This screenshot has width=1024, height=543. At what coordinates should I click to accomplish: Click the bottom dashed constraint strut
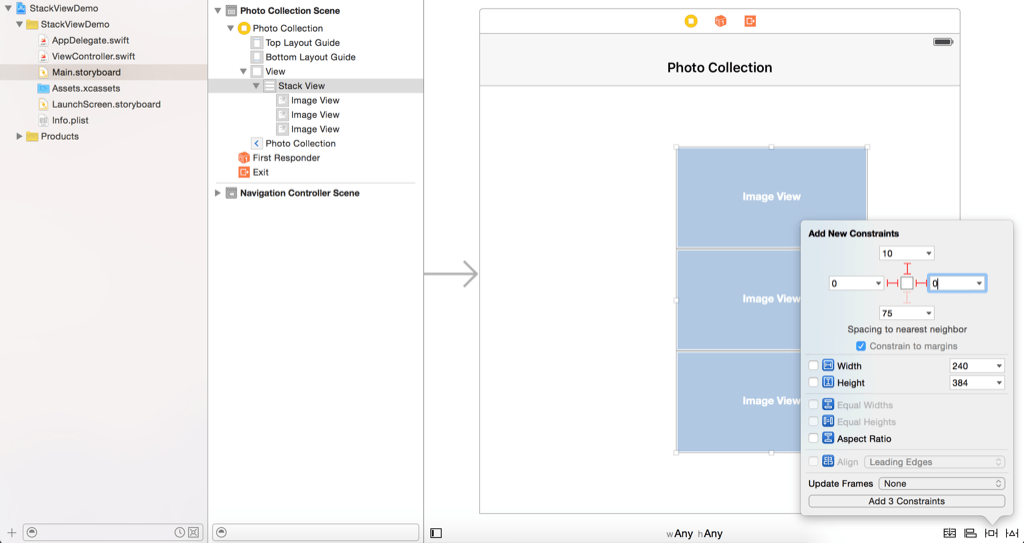click(x=907, y=299)
